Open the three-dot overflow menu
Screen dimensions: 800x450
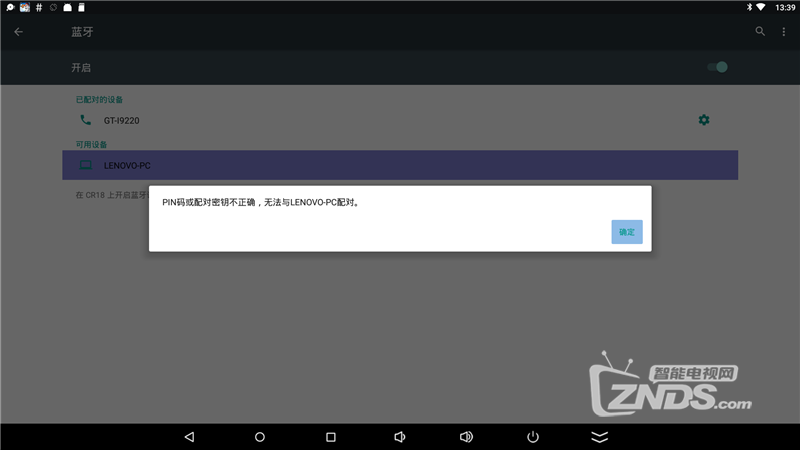pos(783,32)
